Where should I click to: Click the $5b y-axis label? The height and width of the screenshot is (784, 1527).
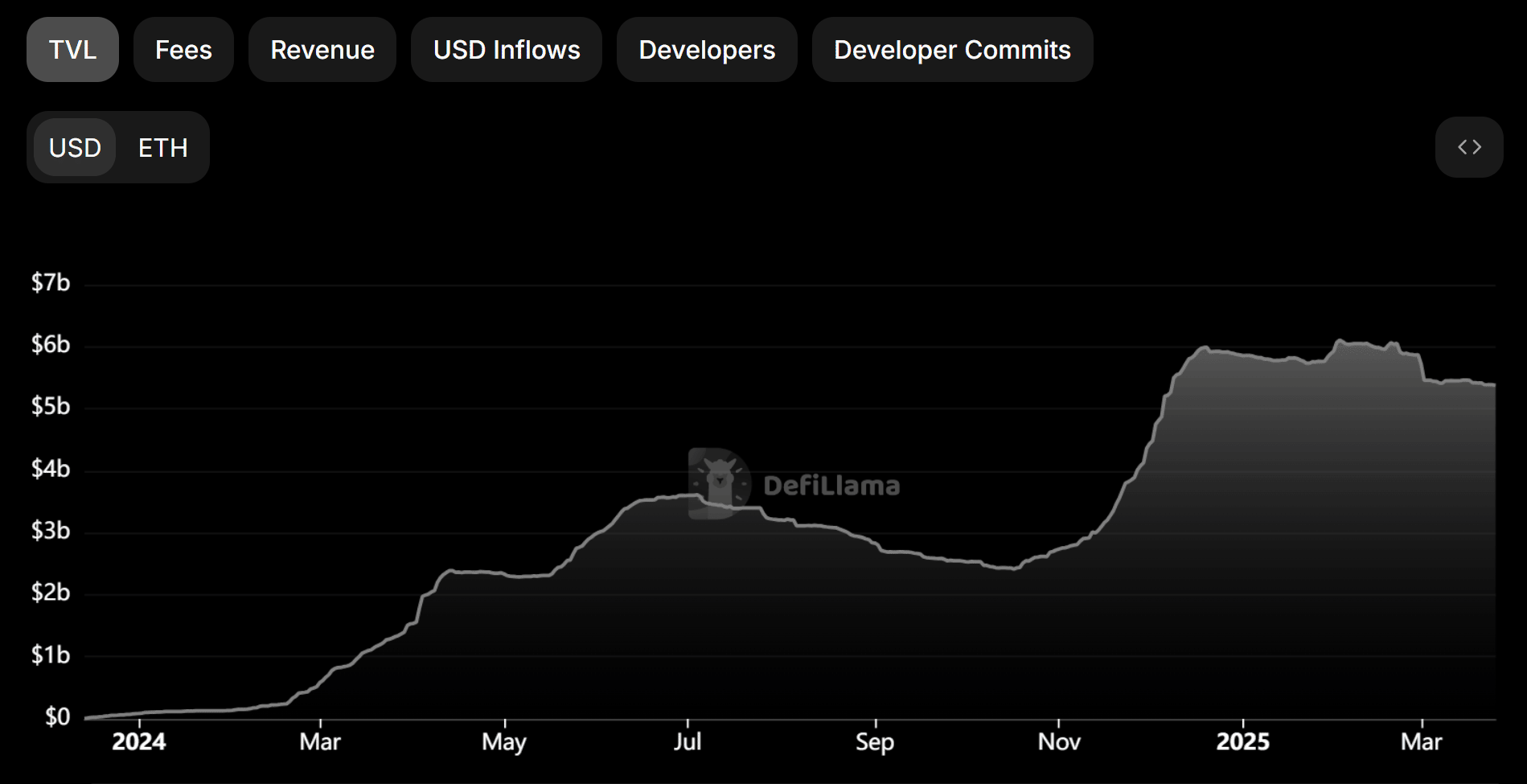(x=51, y=407)
